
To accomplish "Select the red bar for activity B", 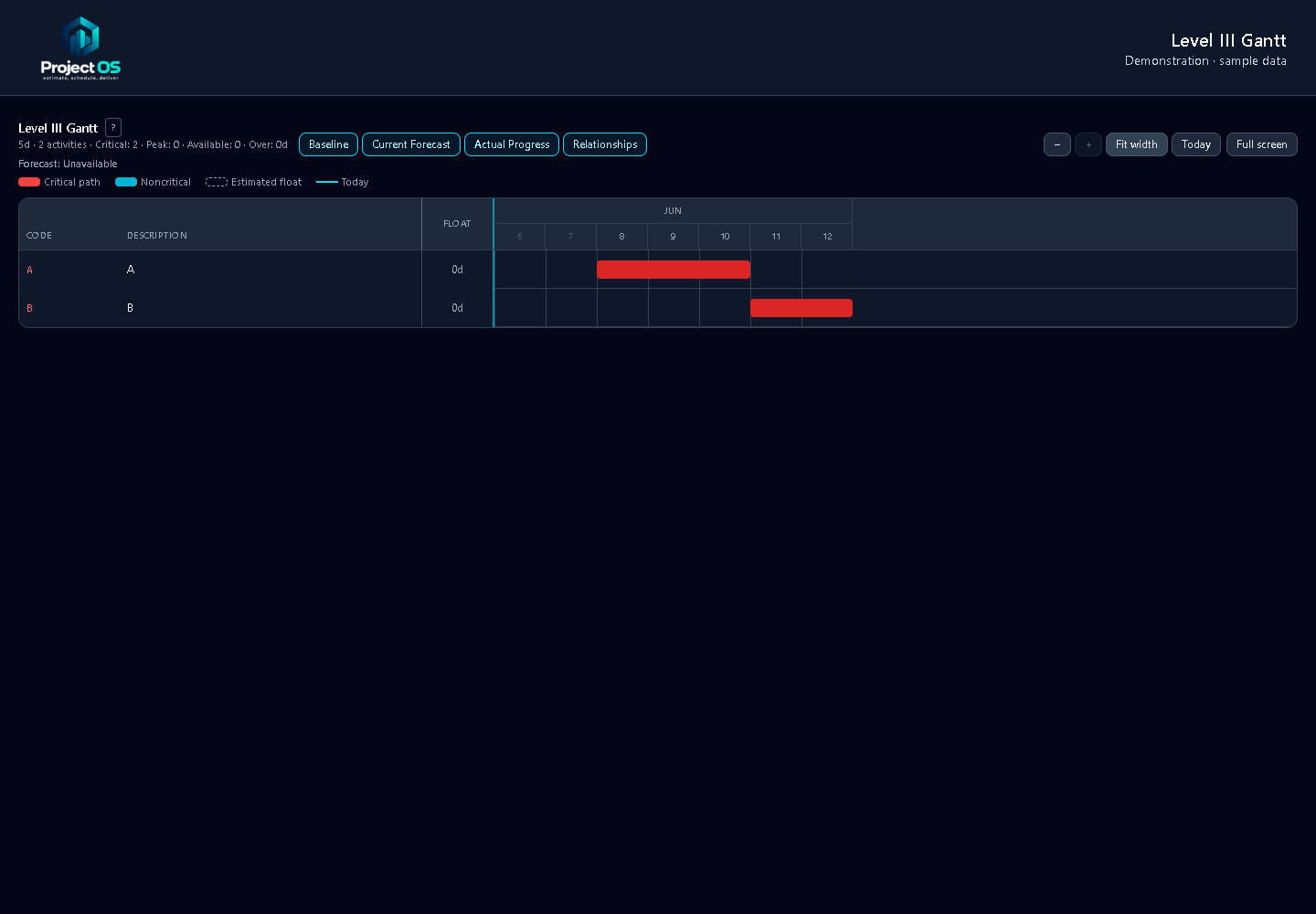I will [801, 308].
